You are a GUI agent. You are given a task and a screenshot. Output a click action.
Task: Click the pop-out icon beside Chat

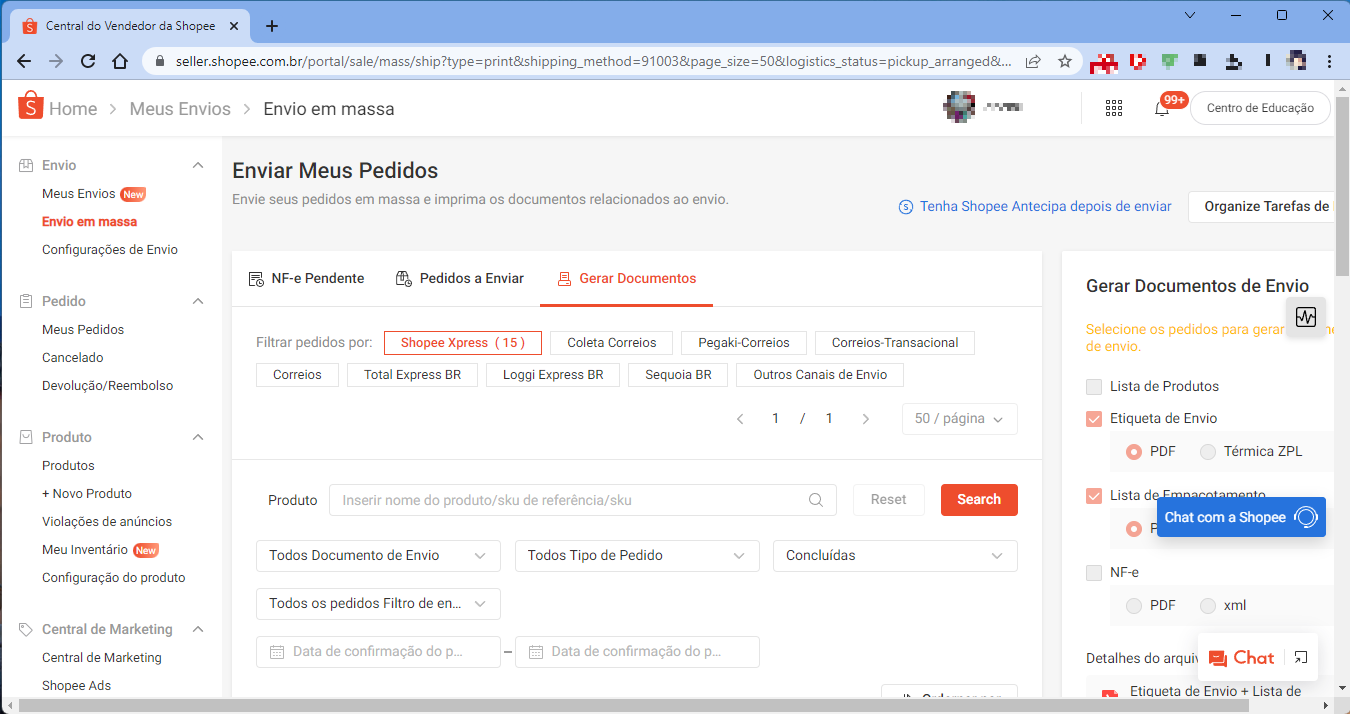pos(1300,658)
